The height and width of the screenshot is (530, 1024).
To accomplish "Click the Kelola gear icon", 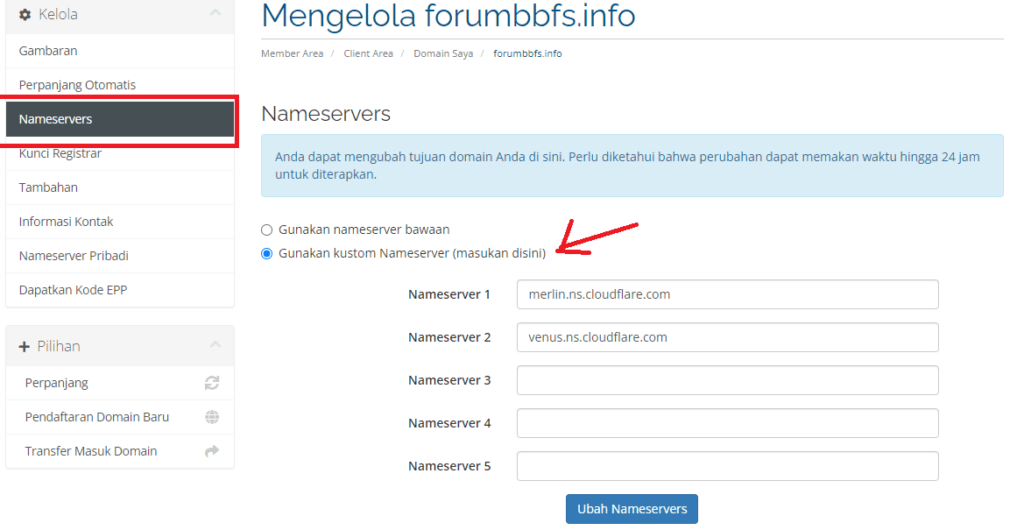I will pos(25,14).
